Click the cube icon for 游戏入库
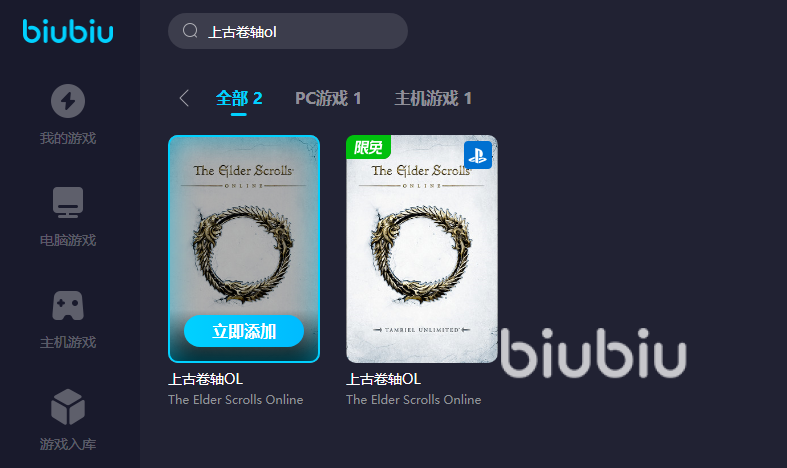787x468 pixels. tap(68, 407)
